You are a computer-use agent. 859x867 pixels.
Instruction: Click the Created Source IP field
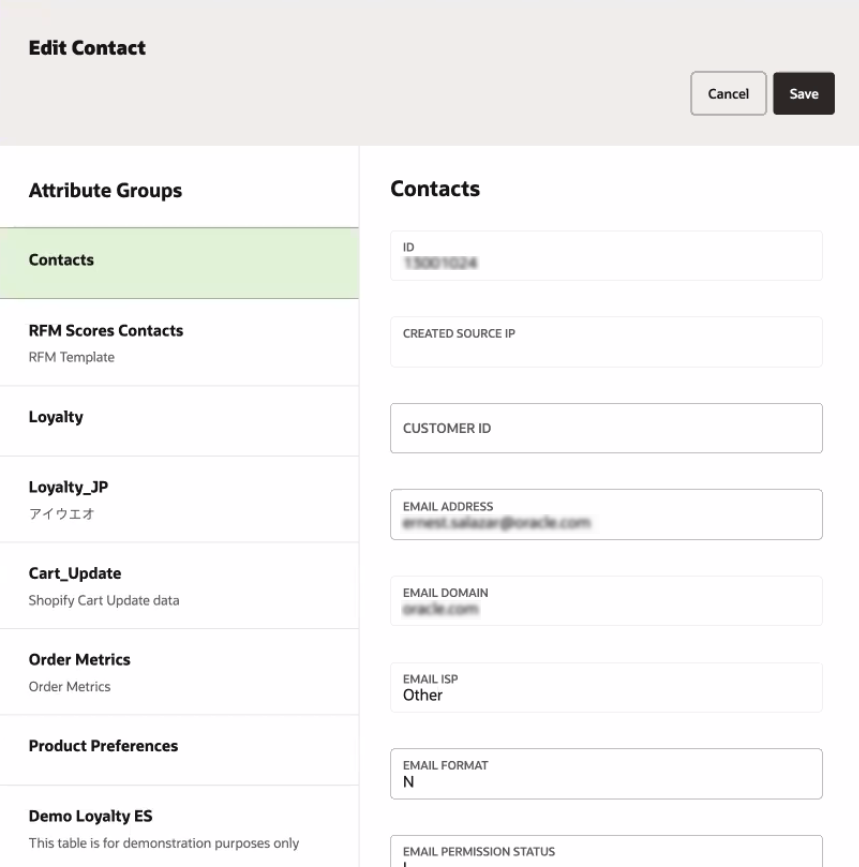(606, 342)
